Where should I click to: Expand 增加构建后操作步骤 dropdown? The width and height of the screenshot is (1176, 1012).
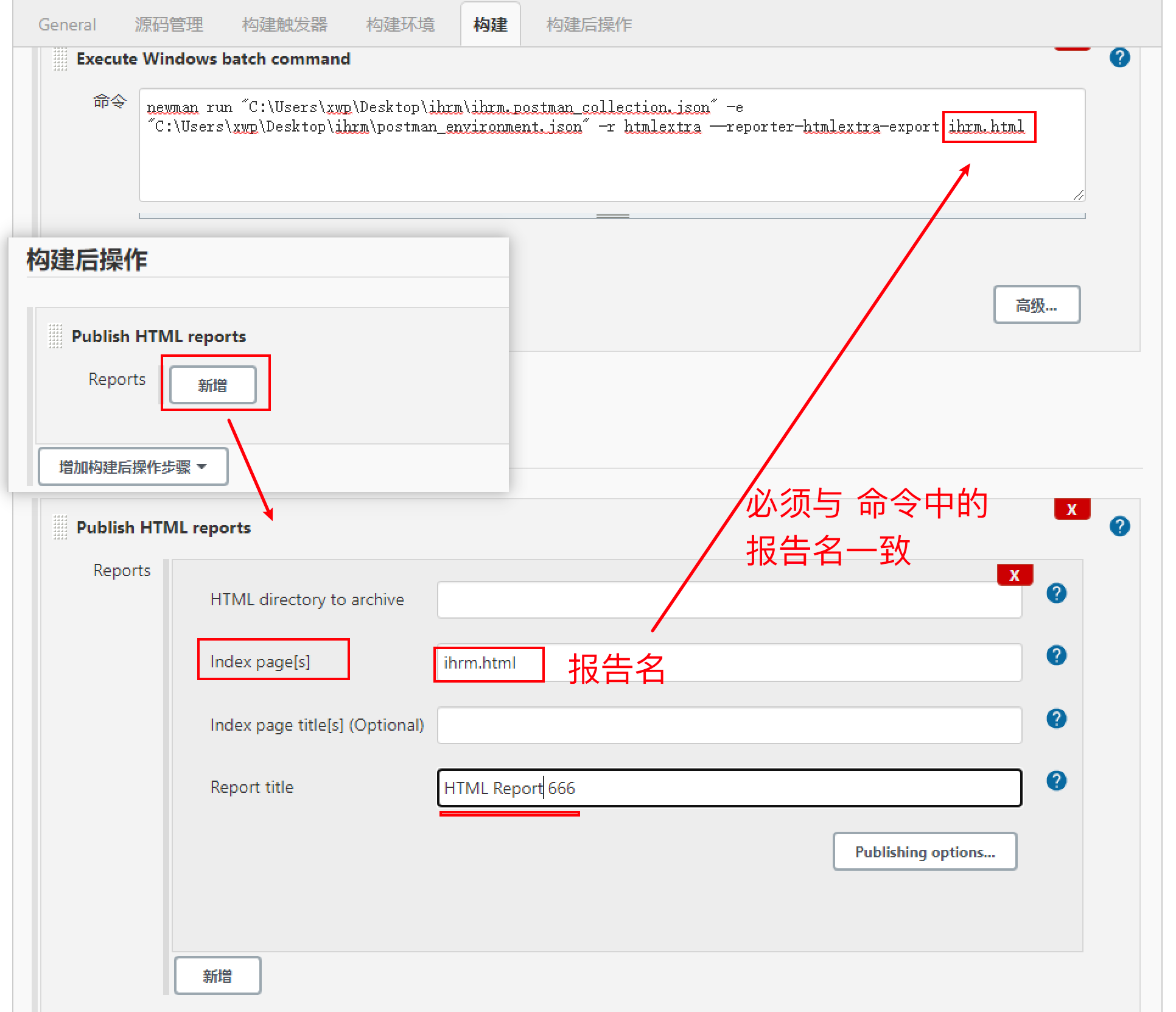(133, 467)
